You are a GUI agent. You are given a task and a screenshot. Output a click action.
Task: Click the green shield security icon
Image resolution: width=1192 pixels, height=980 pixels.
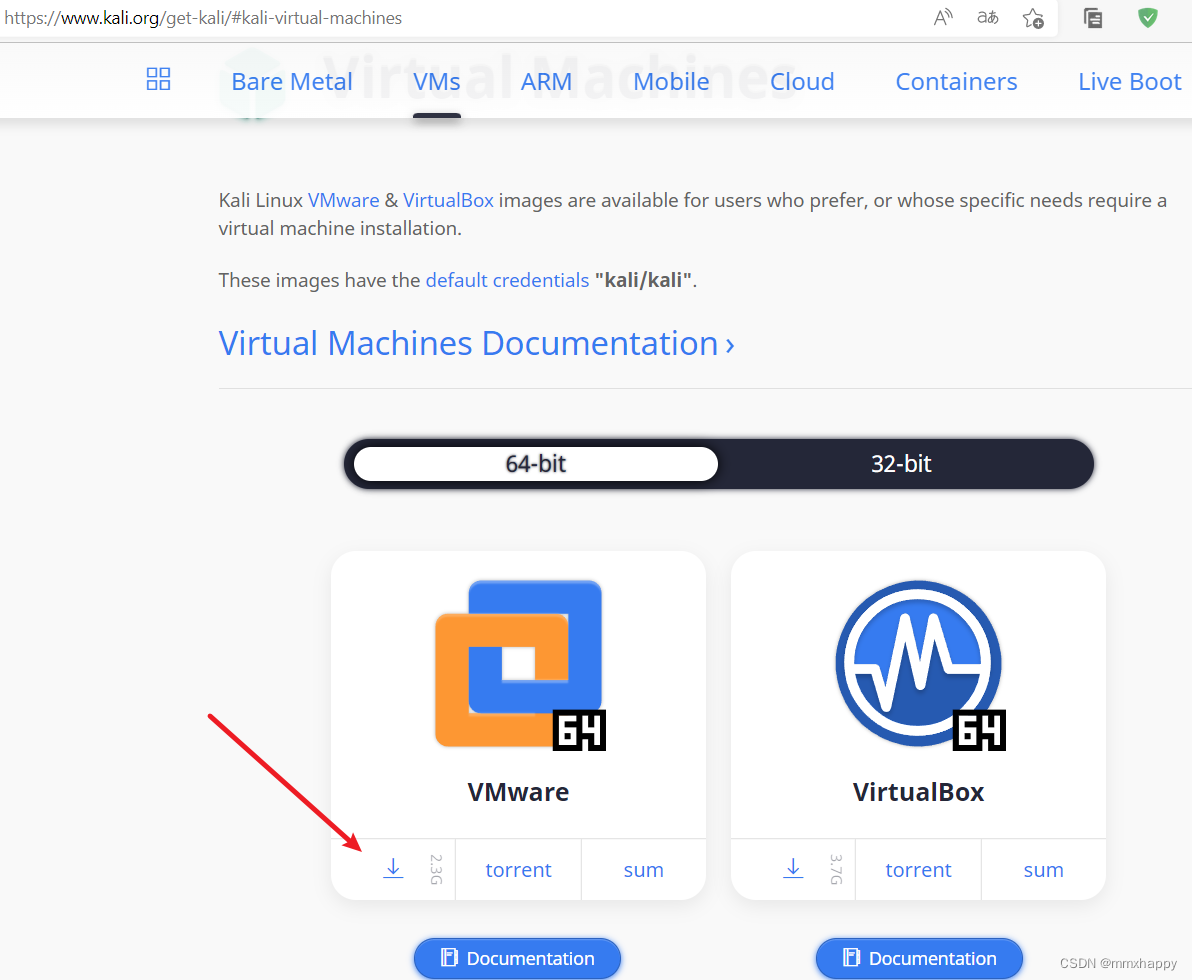pos(1148,17)
